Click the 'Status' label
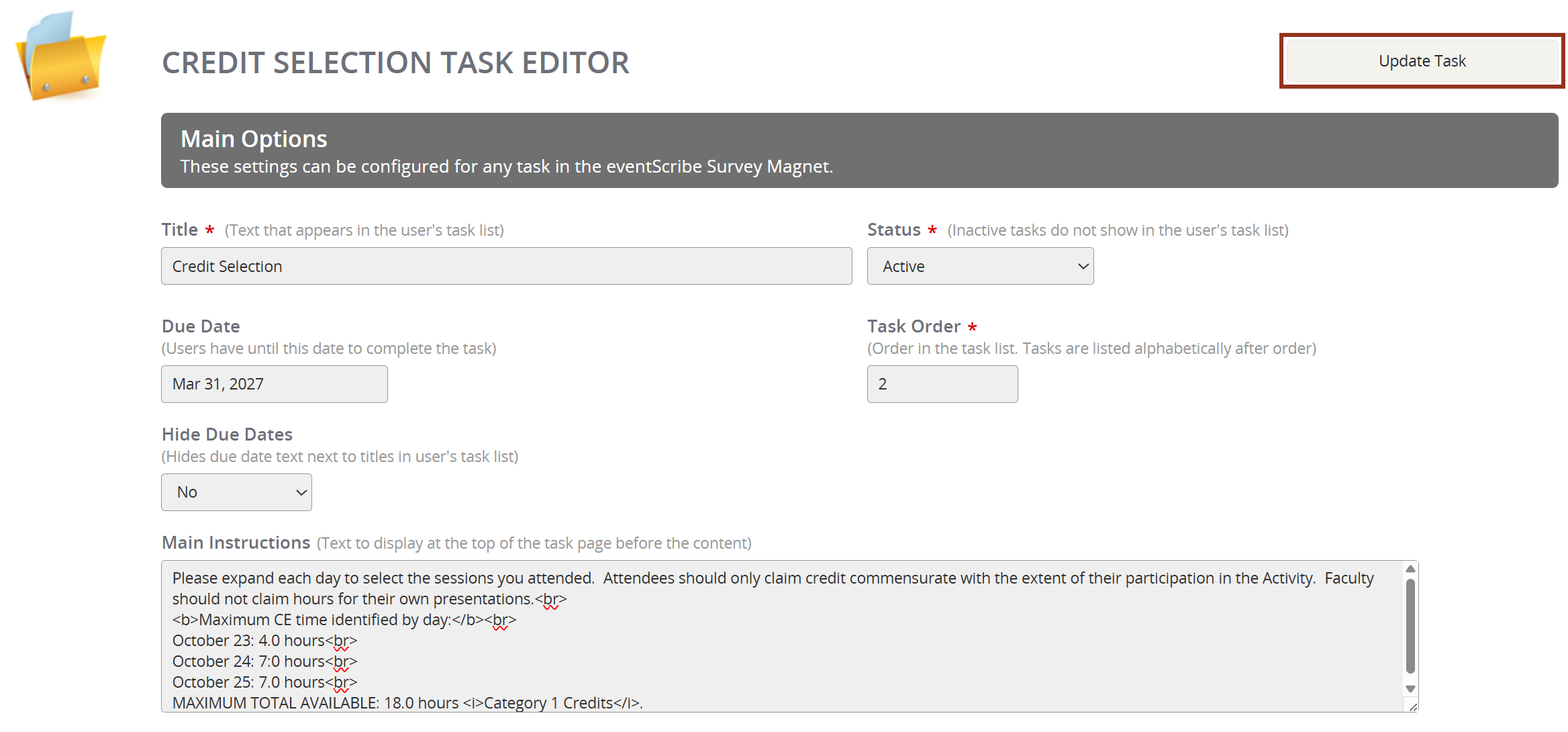Image resolution: width=1568 pixels, height=732 pixels. [893, 230]
